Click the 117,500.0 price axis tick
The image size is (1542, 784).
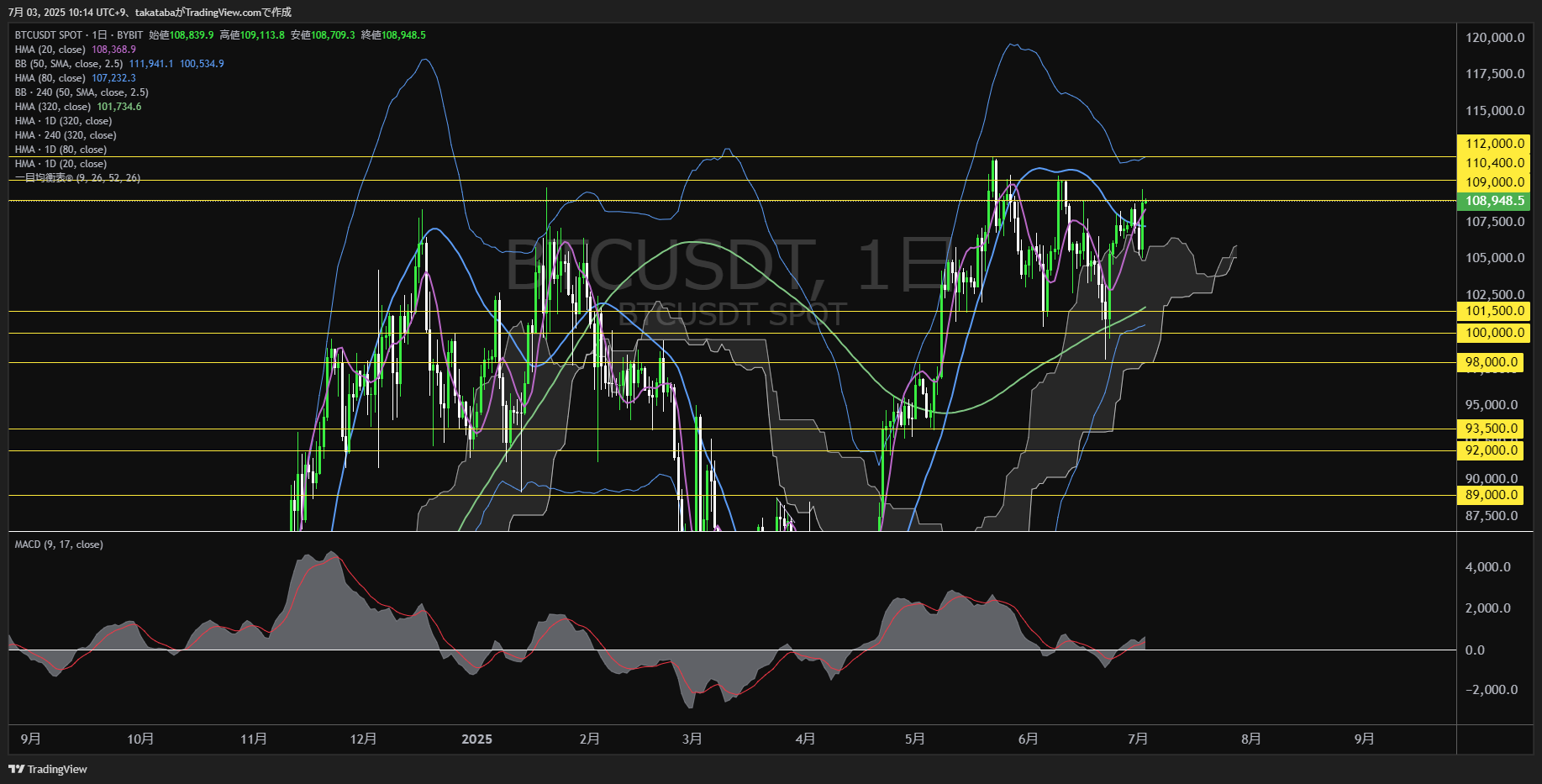1495,74
